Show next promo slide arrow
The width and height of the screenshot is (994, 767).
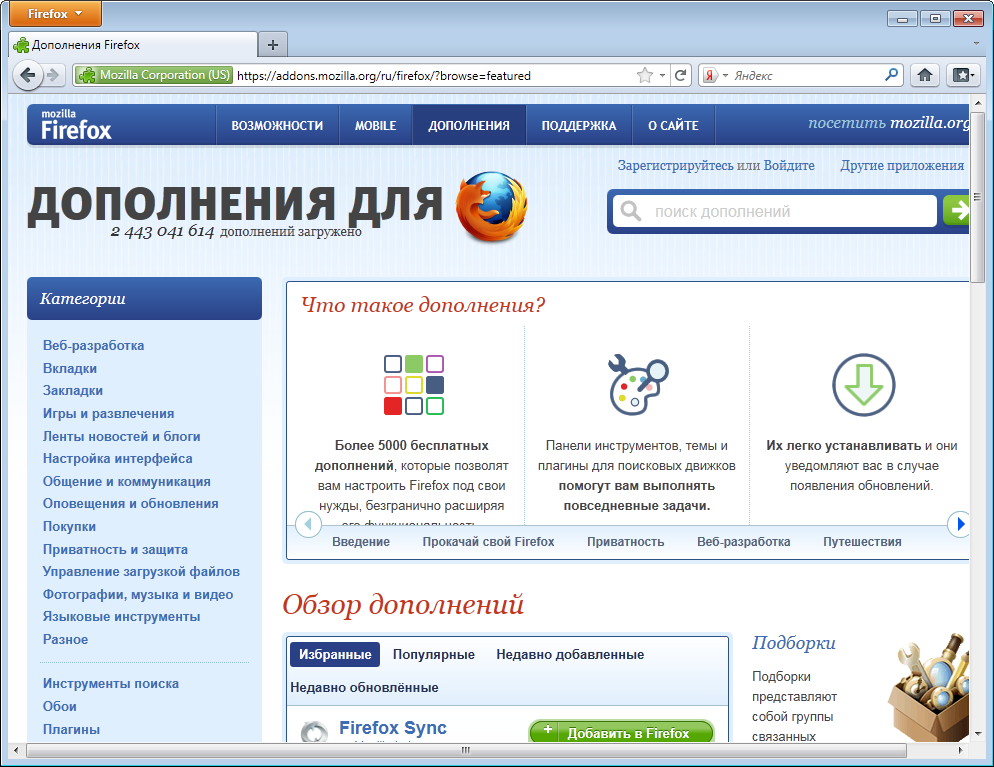pos(959,524)
